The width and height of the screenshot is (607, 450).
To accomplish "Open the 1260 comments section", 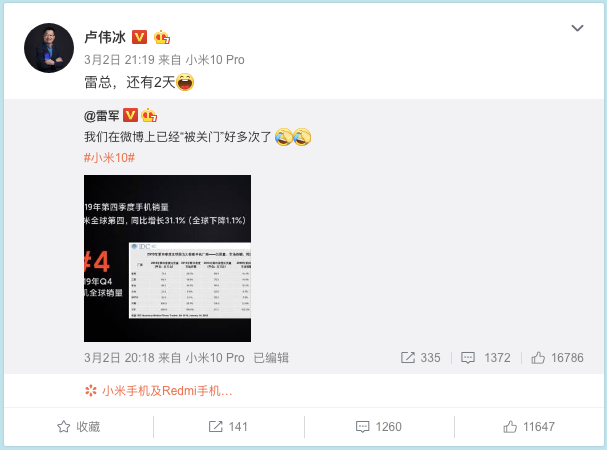I will [x=379, y=427].
